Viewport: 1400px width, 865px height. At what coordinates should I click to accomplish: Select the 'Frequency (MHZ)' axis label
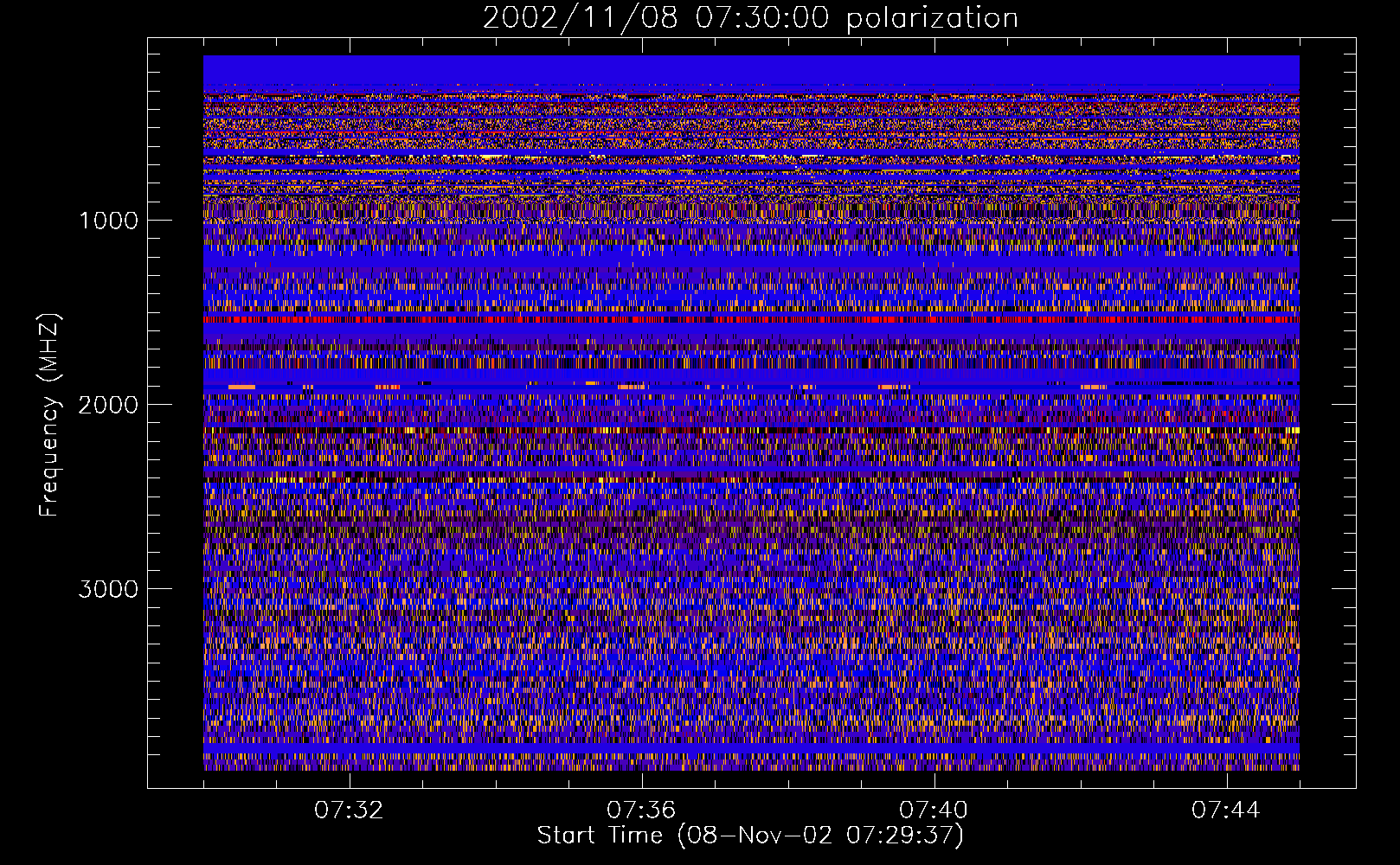[x=49, y=414]
